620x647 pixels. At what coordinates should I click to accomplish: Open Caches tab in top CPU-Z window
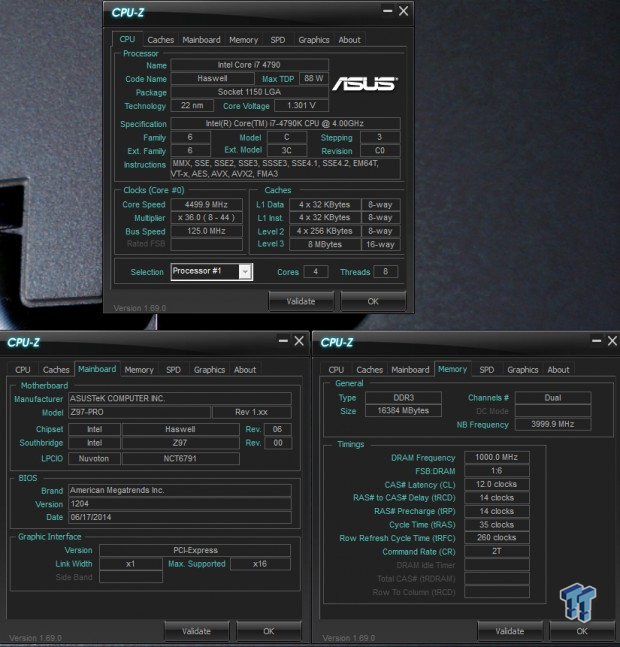pyautogui.click(x=160, y=40)
